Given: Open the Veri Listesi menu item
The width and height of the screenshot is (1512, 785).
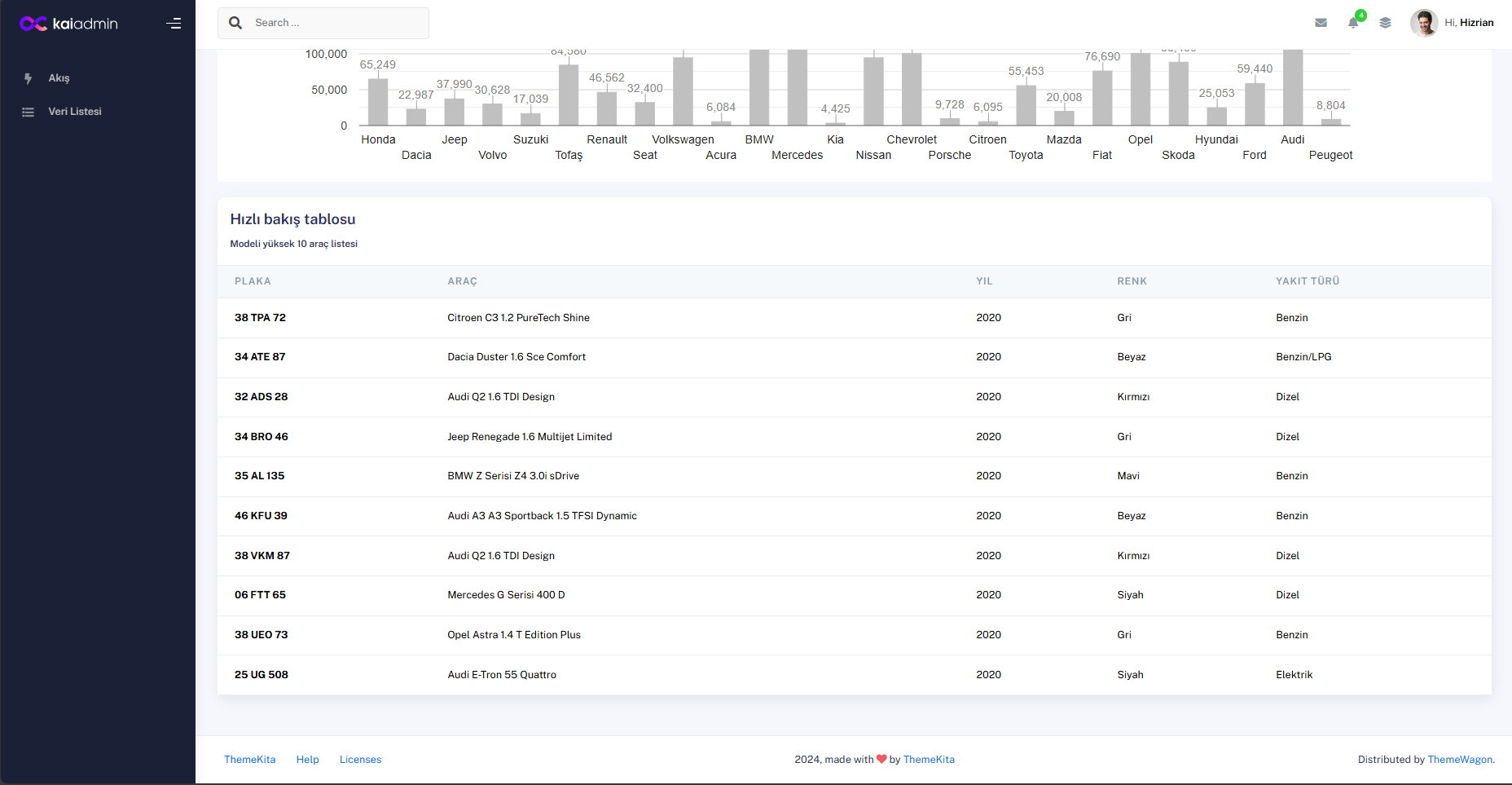Looking at the screenshot, I should tap(74, 112).
